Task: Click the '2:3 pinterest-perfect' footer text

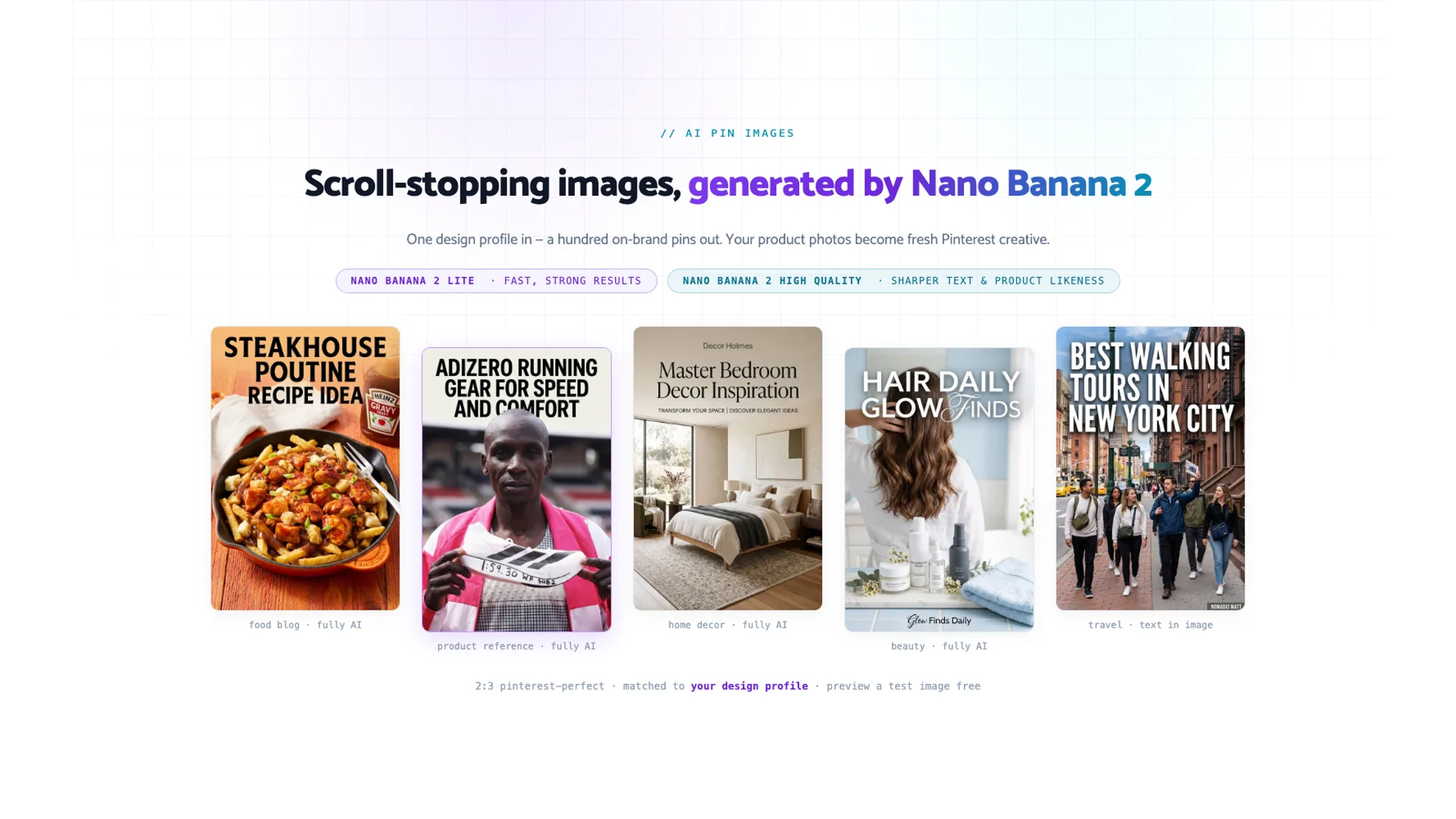Action: pos(540,686)
